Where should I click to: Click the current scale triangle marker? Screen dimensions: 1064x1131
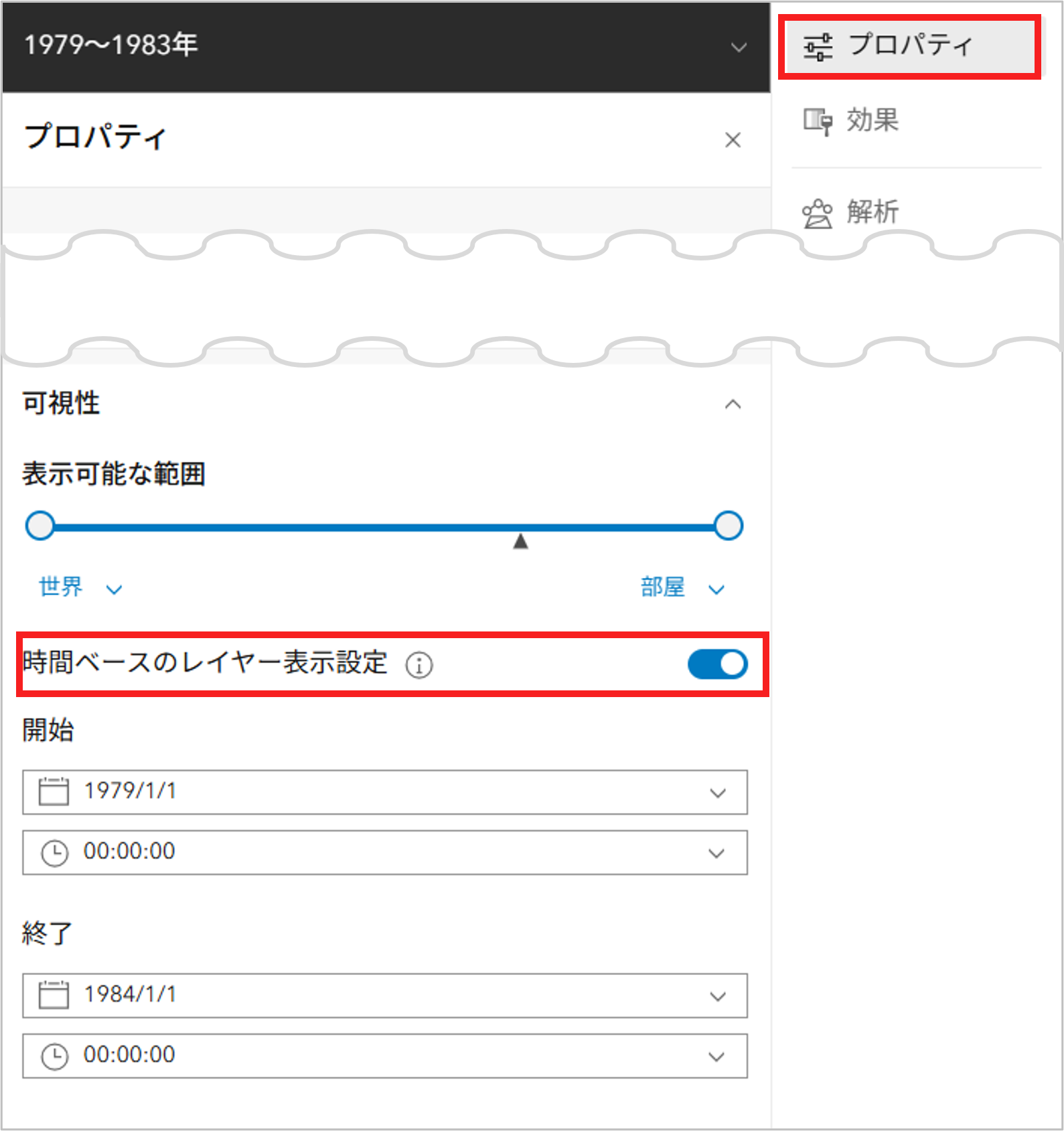[520, 541]
